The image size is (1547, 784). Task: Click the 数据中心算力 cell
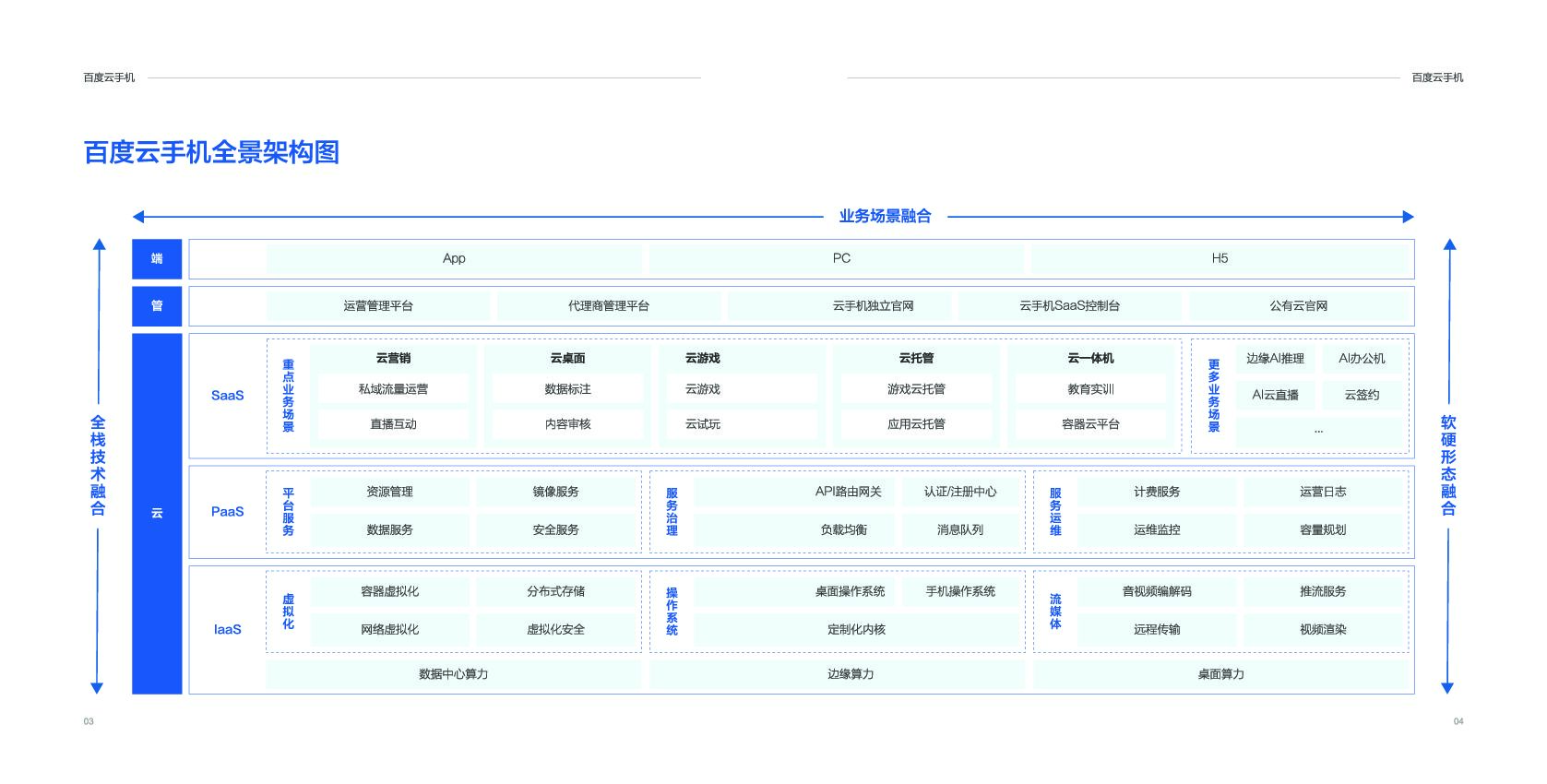point(454,674)
